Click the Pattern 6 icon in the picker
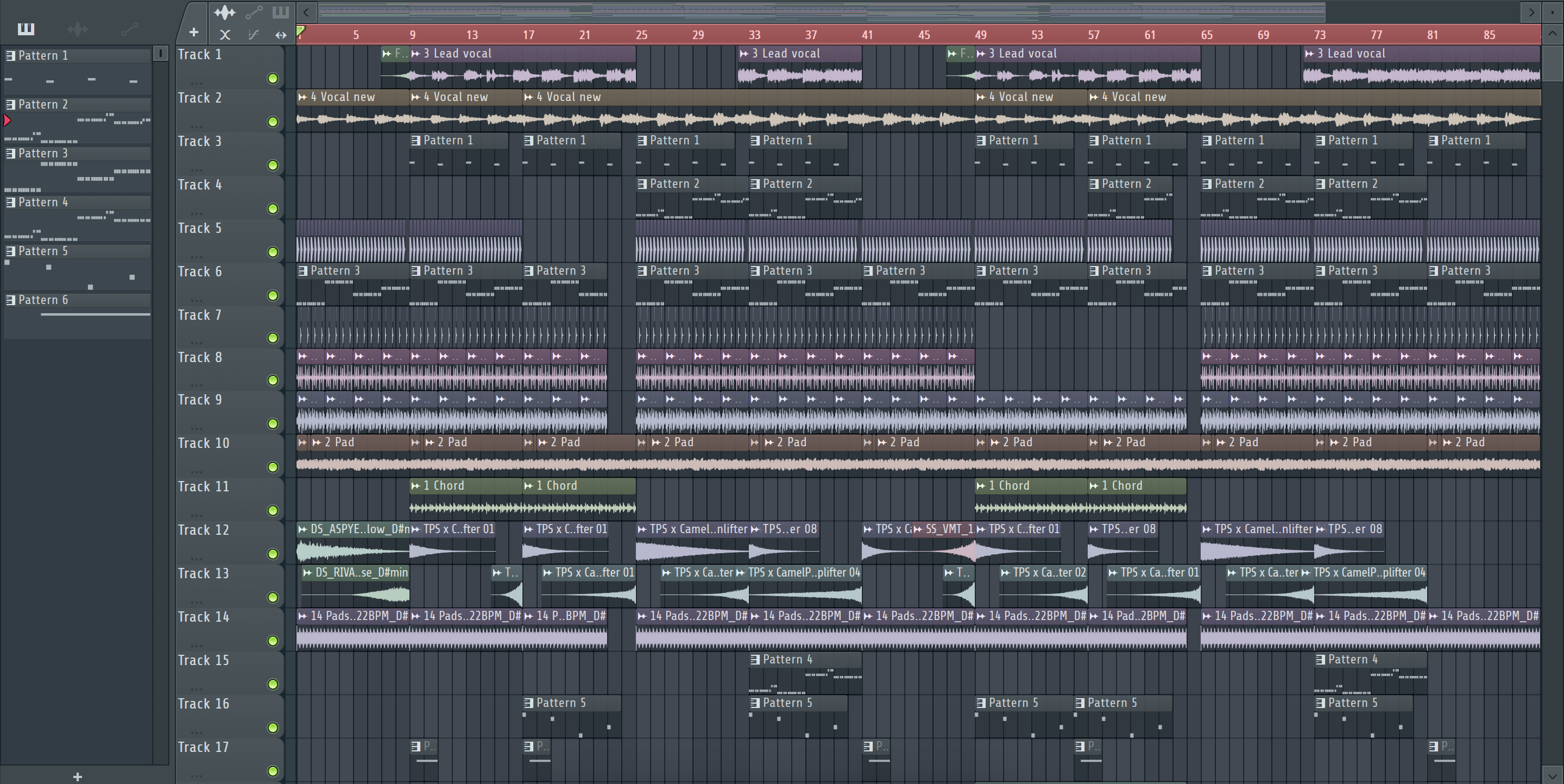The image size is (1564, 784). 10,300
